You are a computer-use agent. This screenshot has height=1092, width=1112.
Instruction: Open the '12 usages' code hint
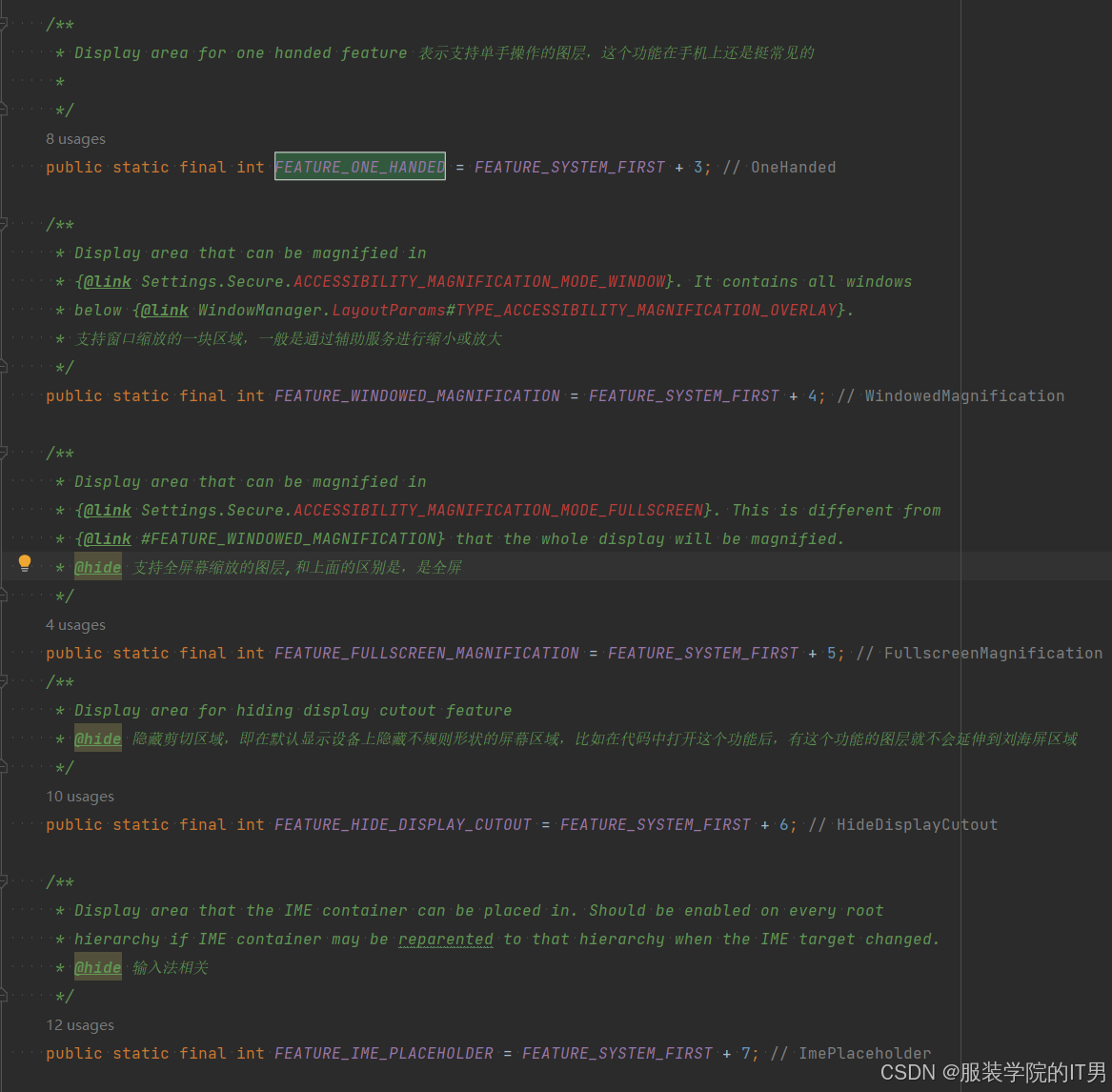click(x=80, y=1025)
